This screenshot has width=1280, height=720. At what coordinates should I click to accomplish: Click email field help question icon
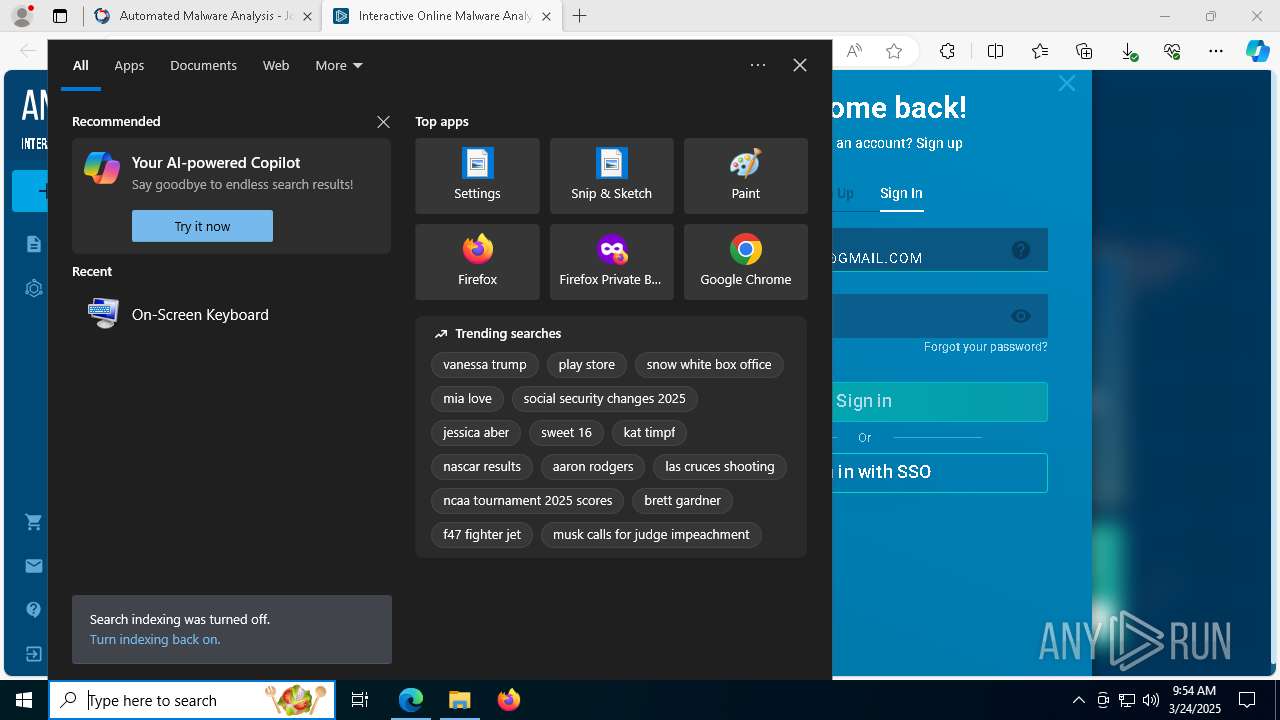pos(1021,250)
